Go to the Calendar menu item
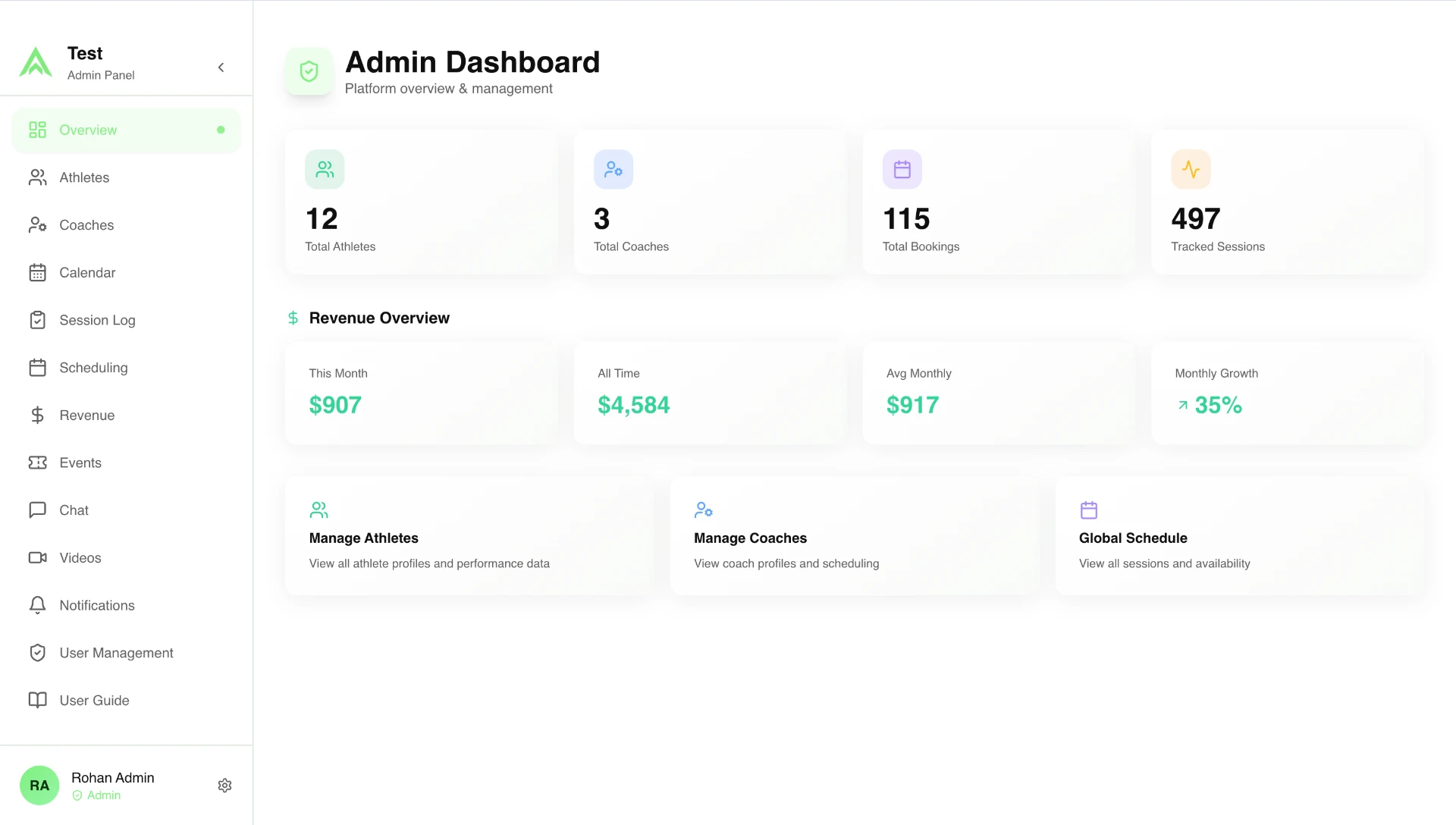Screen dimensions: 1456x825 (x=127, y=273)
